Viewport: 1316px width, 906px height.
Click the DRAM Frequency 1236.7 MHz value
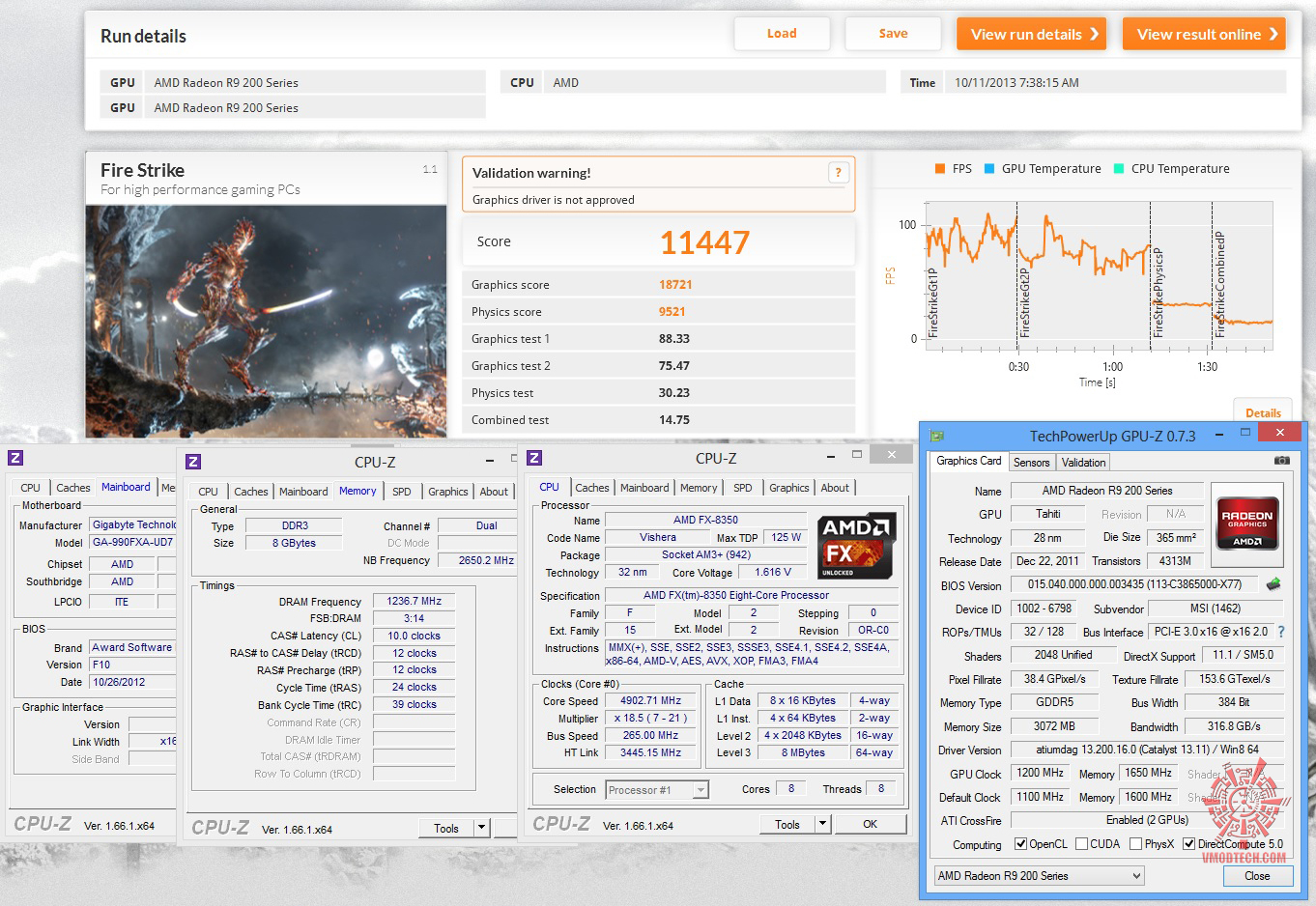[x=414, y=601]
